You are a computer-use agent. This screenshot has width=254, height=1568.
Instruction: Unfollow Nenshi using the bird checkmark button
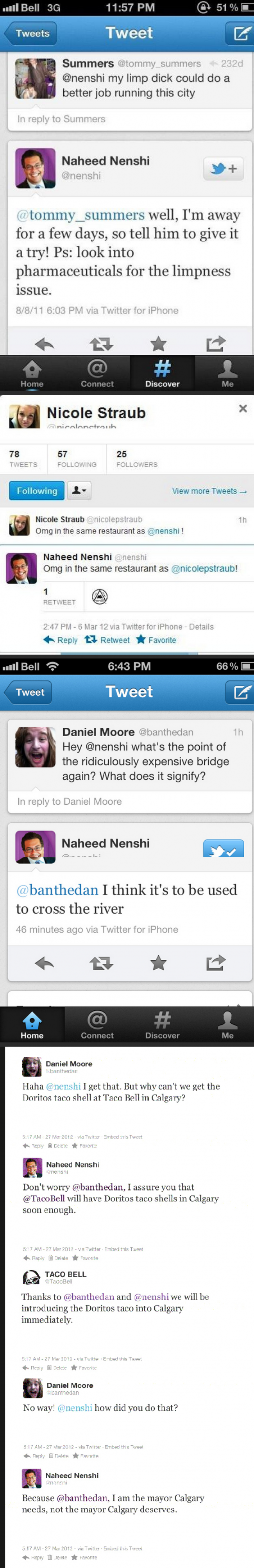pyautogui.click(x=223, y=848)
